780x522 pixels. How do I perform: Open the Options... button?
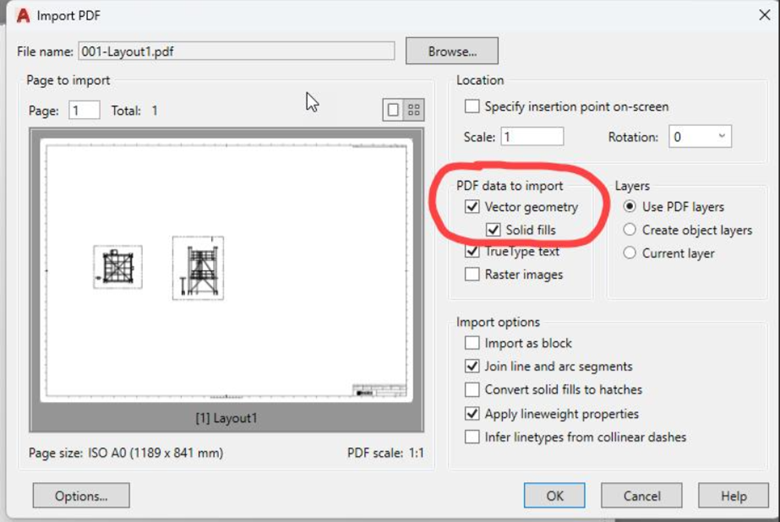click(x=81, y=496)
